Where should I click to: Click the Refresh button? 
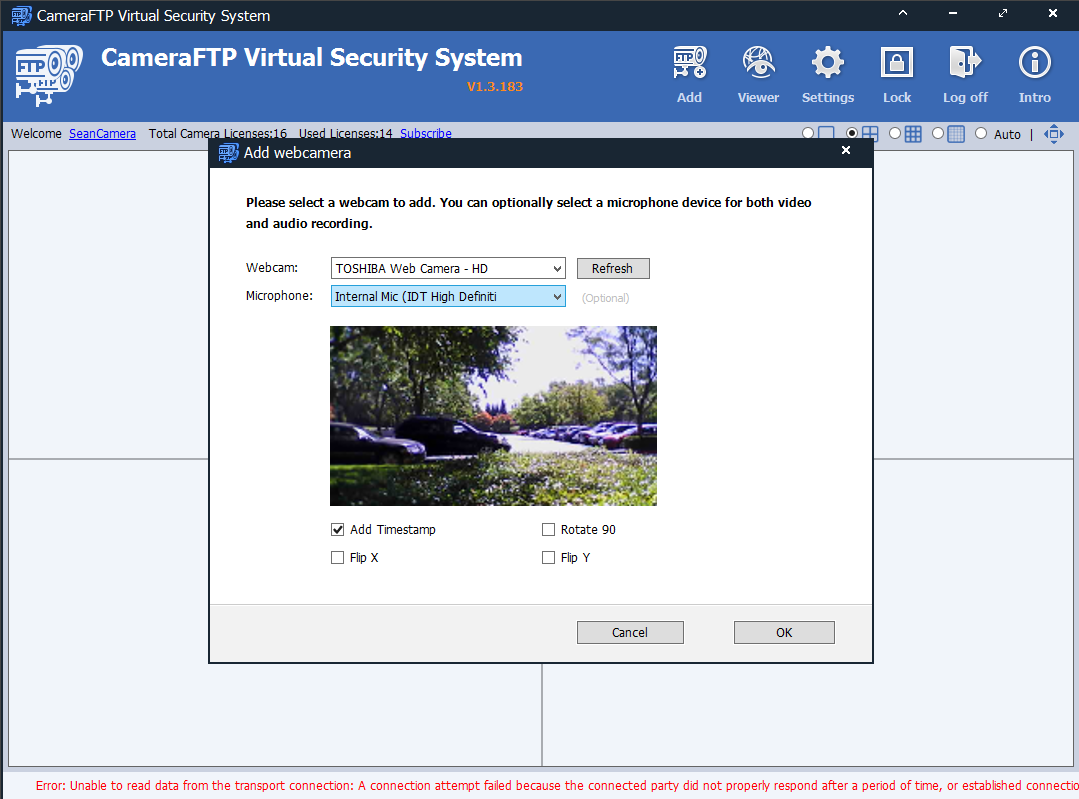(612, 268)
